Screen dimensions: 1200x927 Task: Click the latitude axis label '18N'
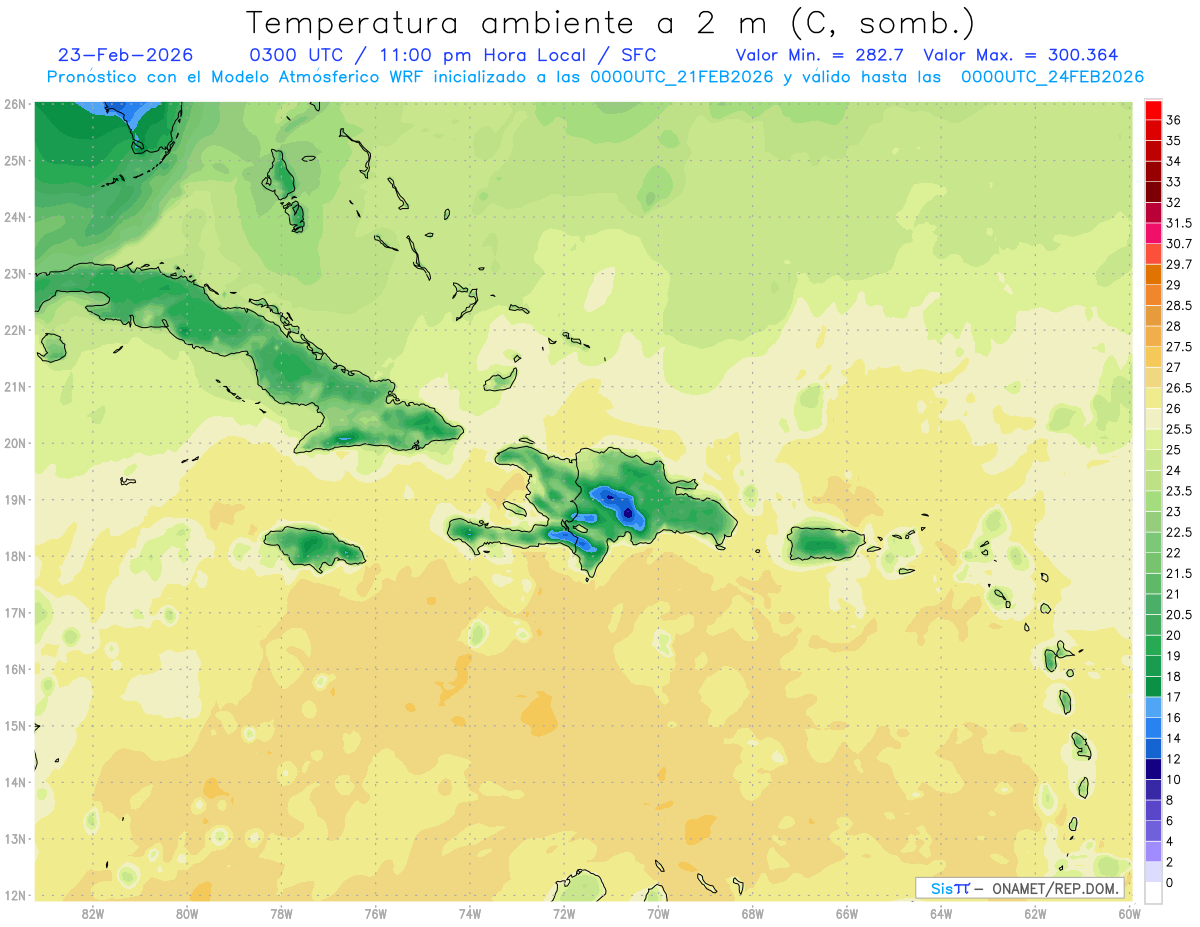point(15,556)
